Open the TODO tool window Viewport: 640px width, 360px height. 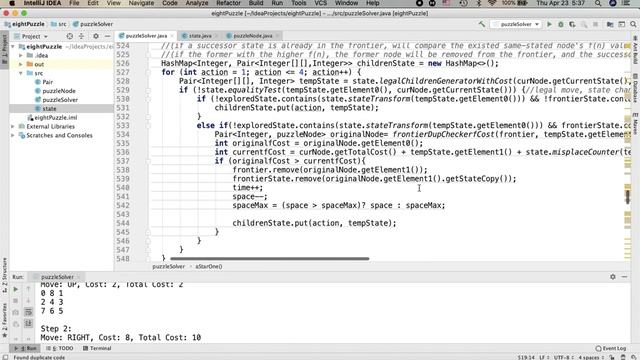tap(60, 348)
